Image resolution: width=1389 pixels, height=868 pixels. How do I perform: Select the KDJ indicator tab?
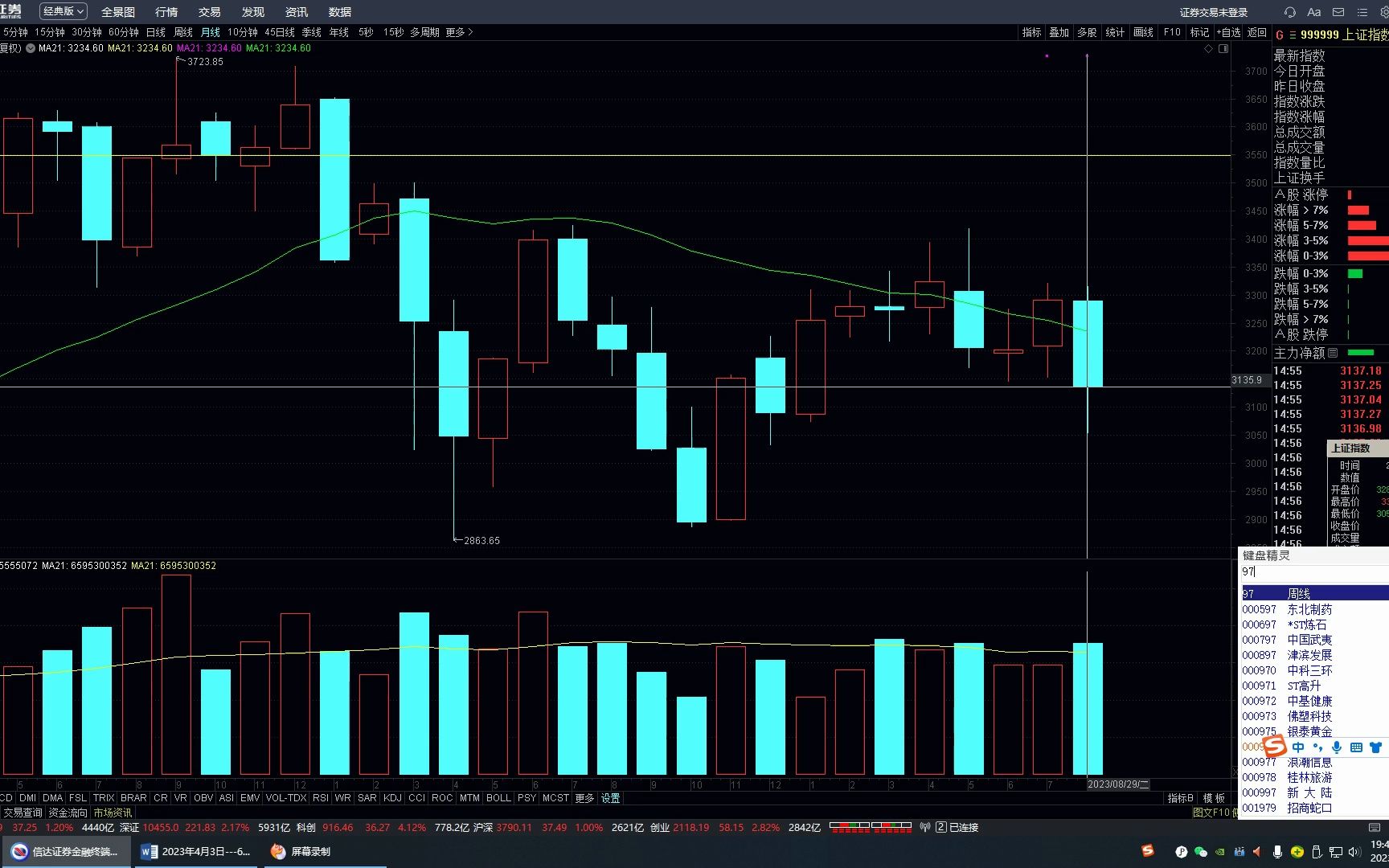point(392,798)
